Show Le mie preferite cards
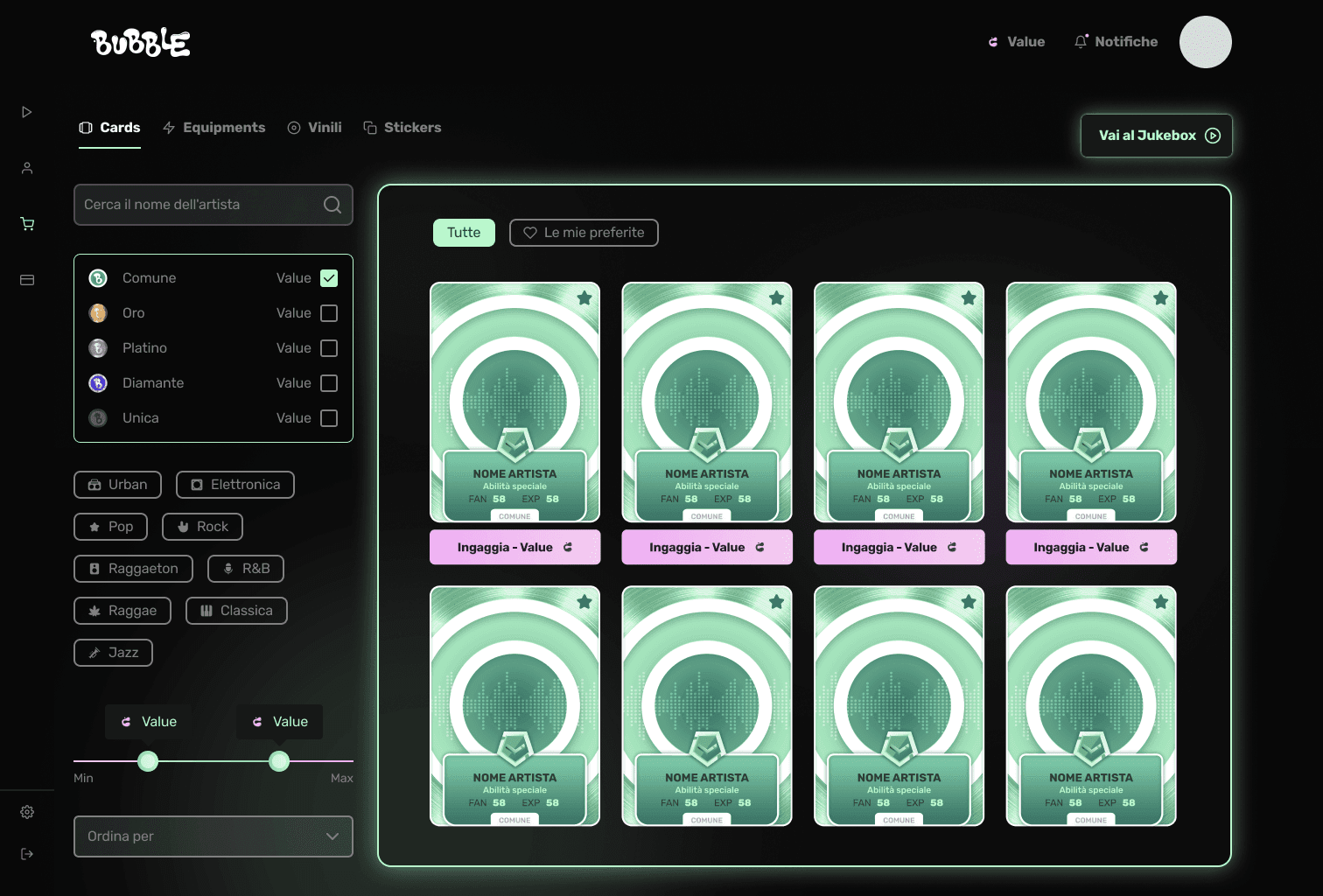 pyautogui.click(x=584, y=233)
